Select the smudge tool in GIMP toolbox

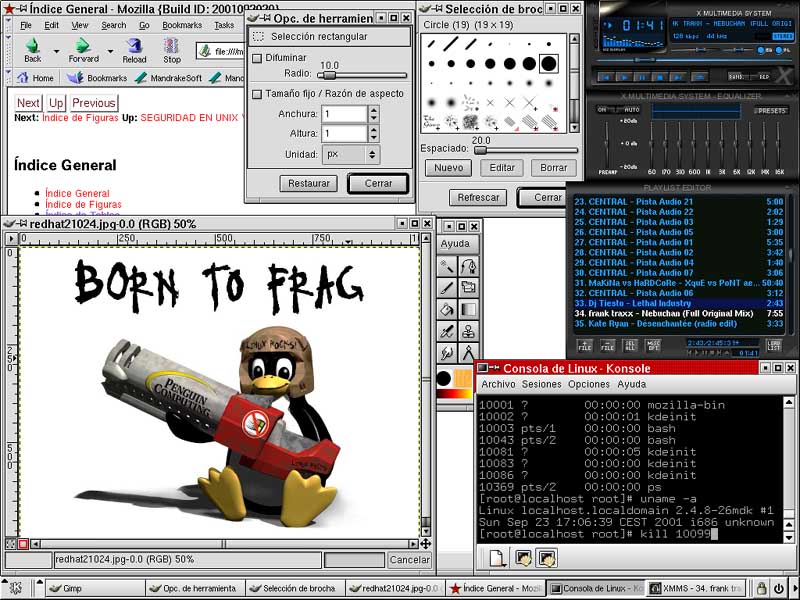pyautogui.click(x=447, y=353)
